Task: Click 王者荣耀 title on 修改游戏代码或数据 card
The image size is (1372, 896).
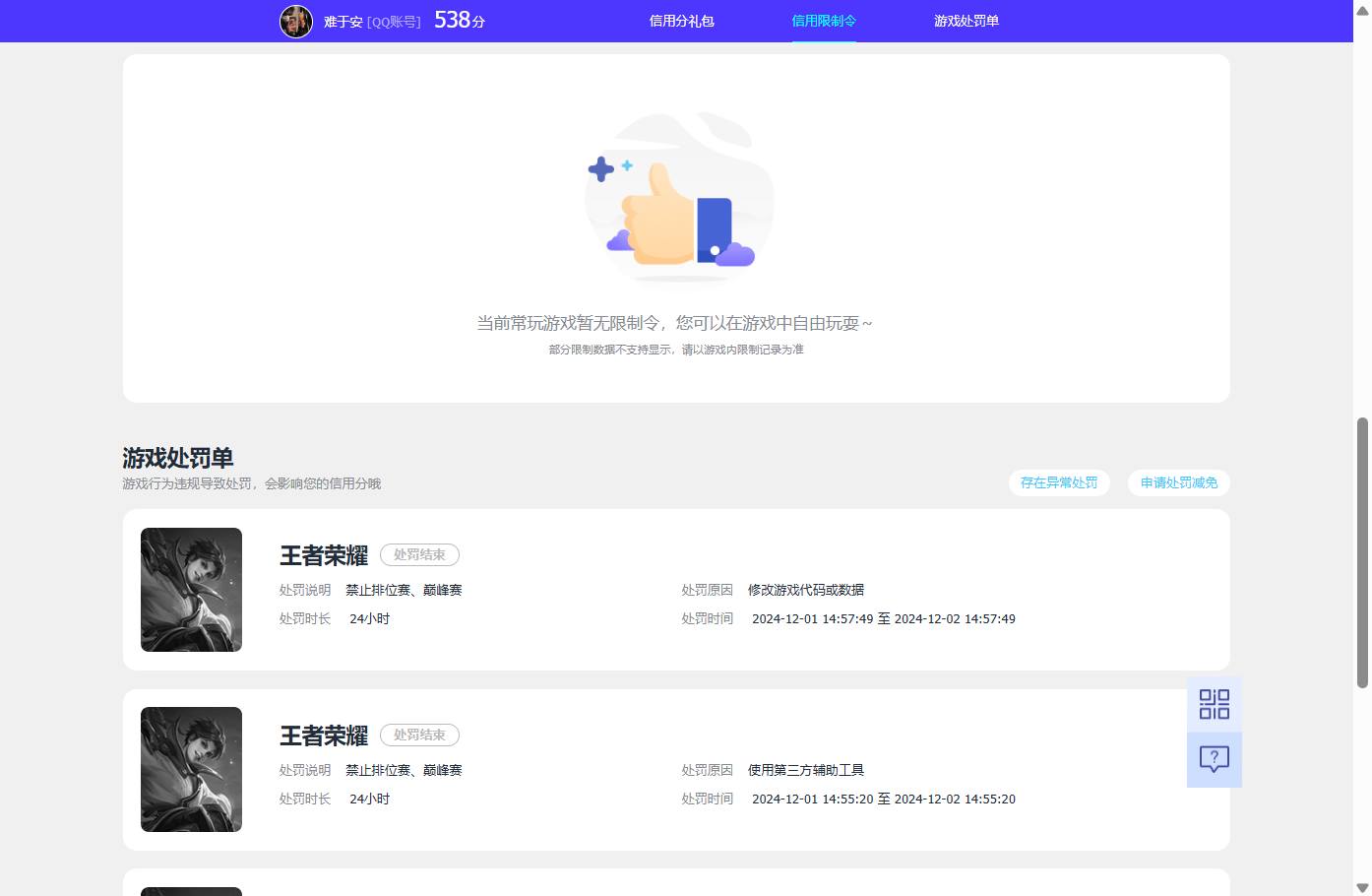Action: (x=324, y=555)
